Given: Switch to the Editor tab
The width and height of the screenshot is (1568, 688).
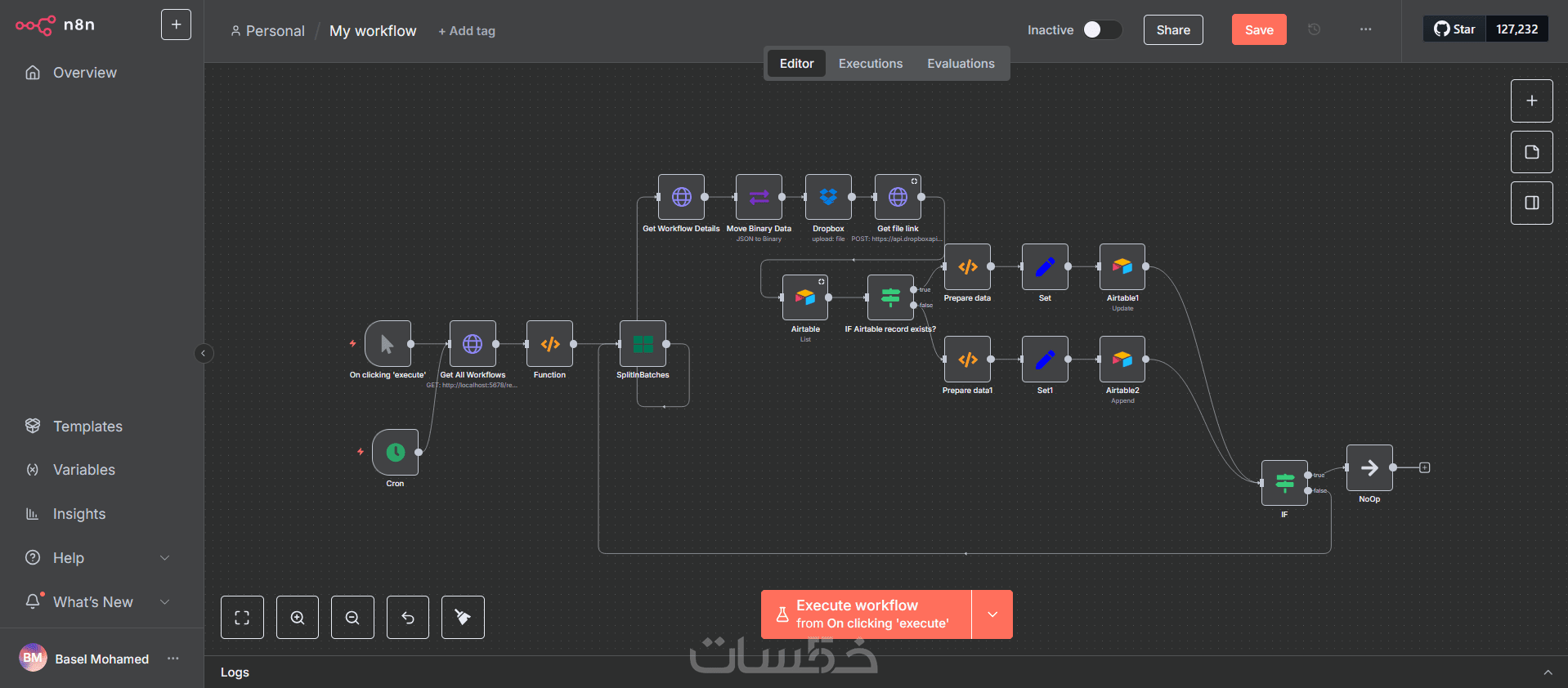Looking at the screenshot, I should [x=796, y=64].
